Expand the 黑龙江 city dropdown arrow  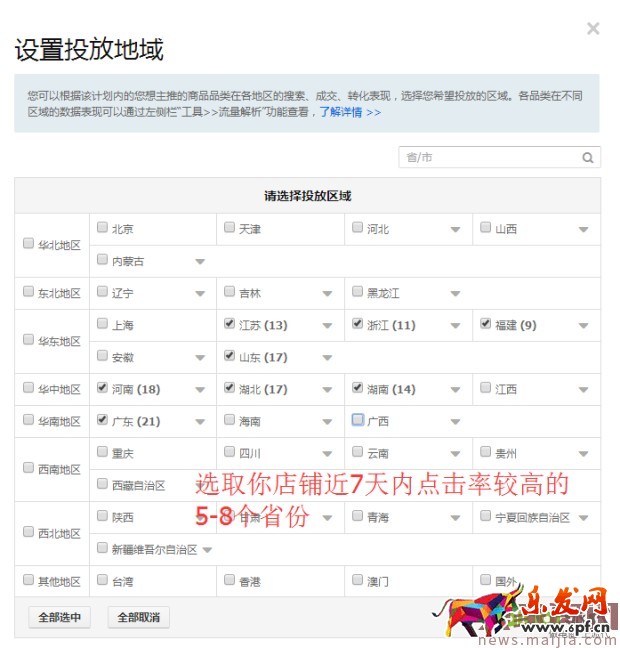[x=455, y=294]
